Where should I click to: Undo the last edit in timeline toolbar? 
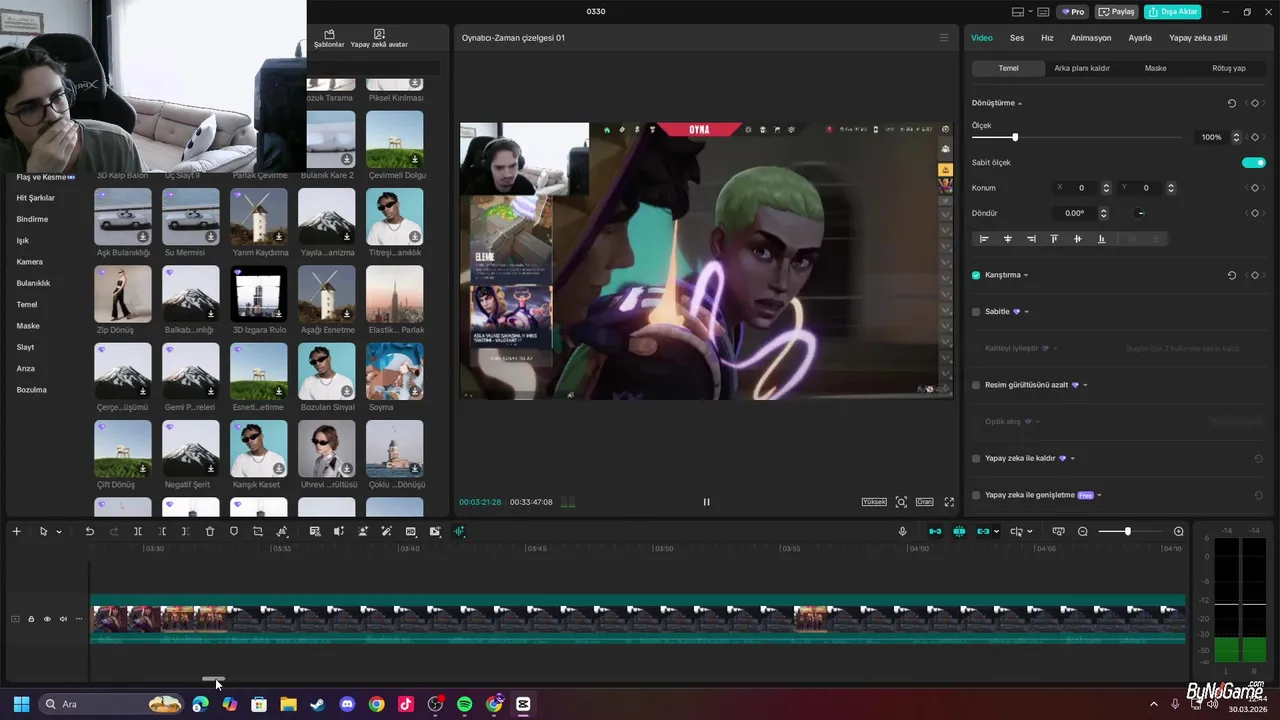click(x=89, y=531)
